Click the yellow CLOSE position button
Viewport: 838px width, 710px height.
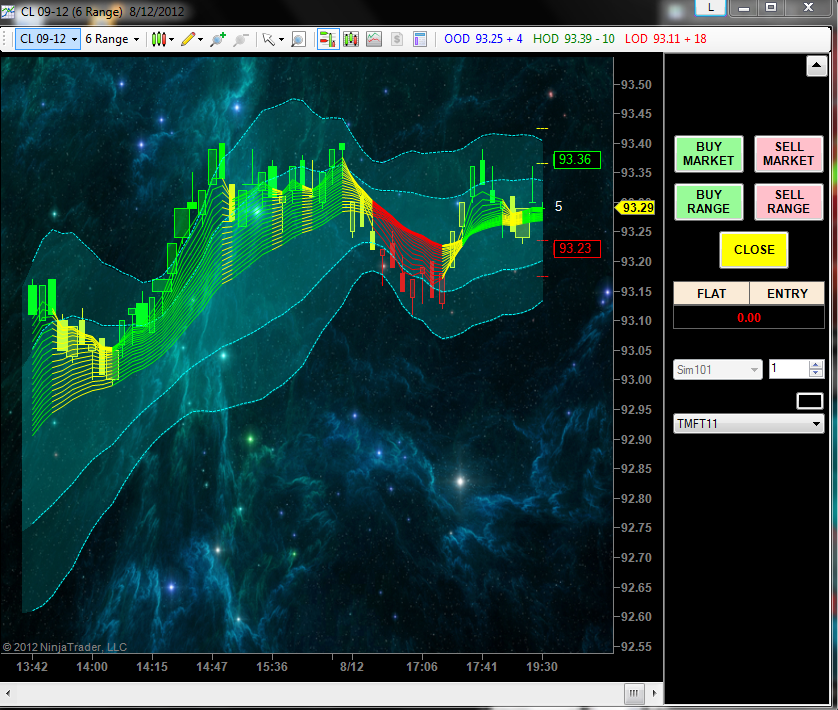pos(754,250)
